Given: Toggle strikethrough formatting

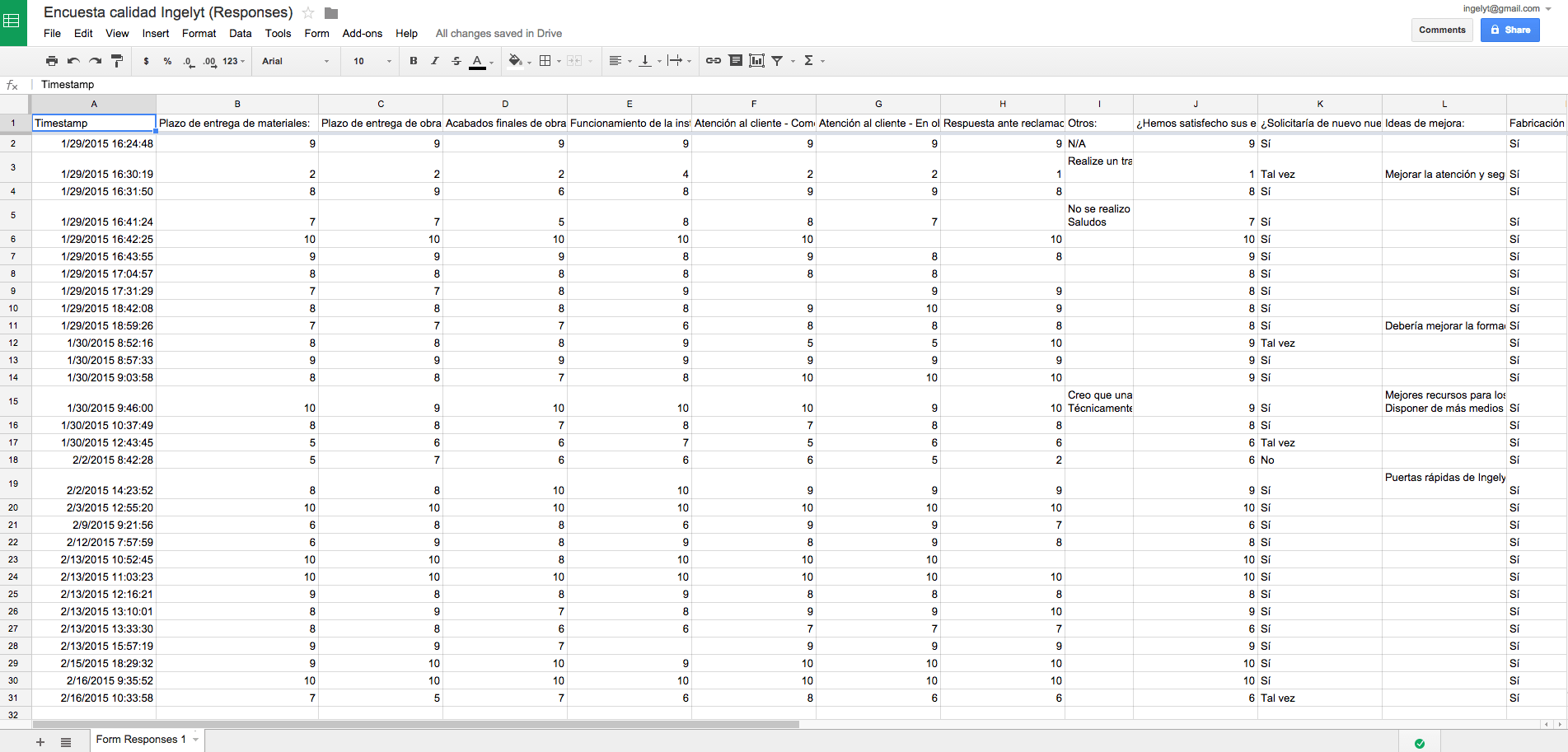Looking at the screenshot, I should tap(456, 61).
